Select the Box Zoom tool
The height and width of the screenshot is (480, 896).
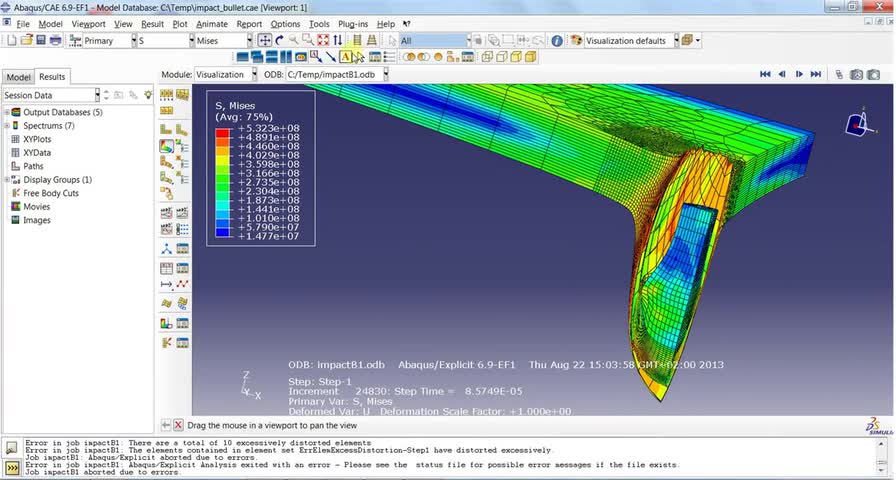308,39
